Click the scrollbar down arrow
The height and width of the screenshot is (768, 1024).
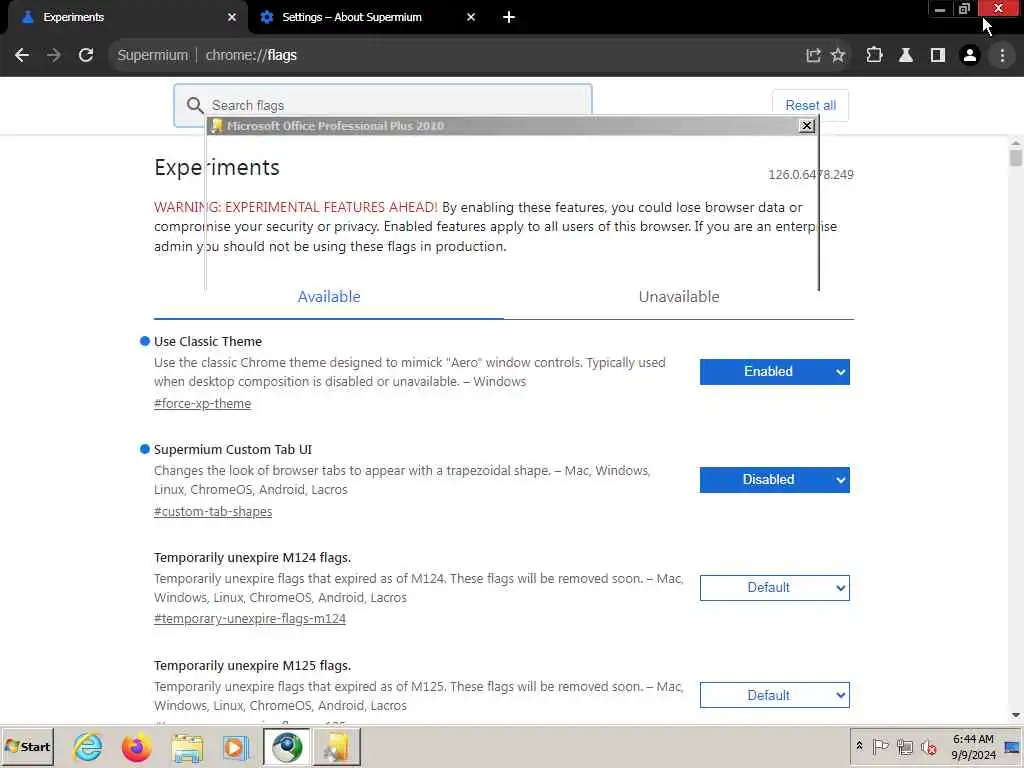(x=1016, y=716)
